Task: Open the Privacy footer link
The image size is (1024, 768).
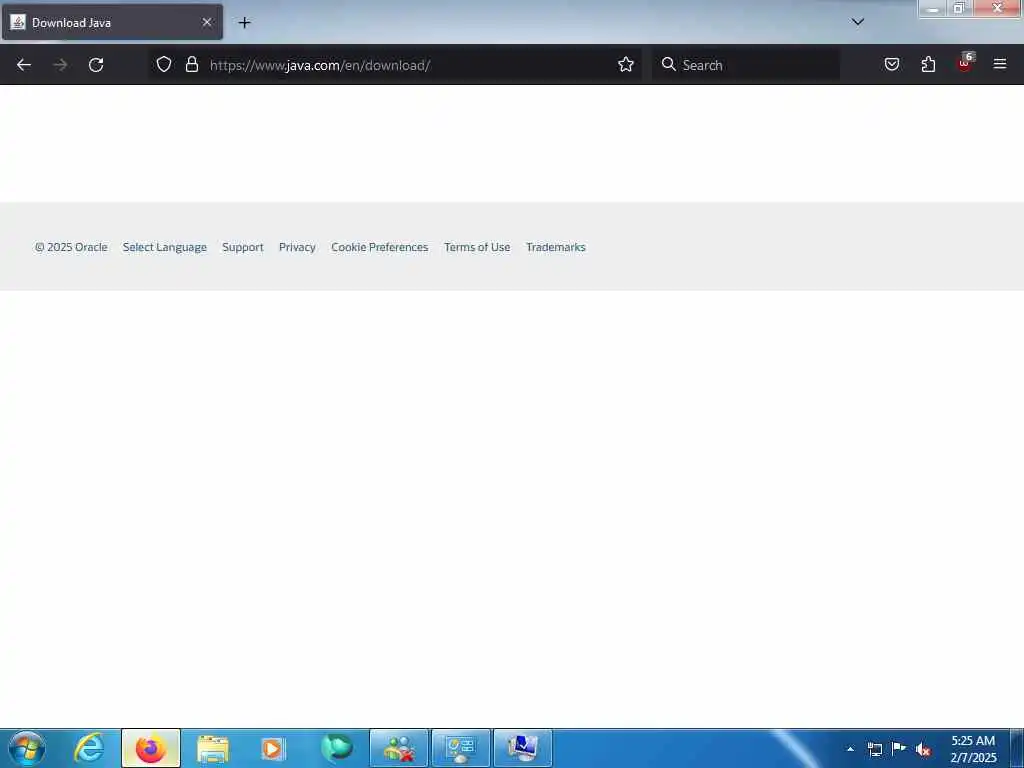Action: (297, 247)
